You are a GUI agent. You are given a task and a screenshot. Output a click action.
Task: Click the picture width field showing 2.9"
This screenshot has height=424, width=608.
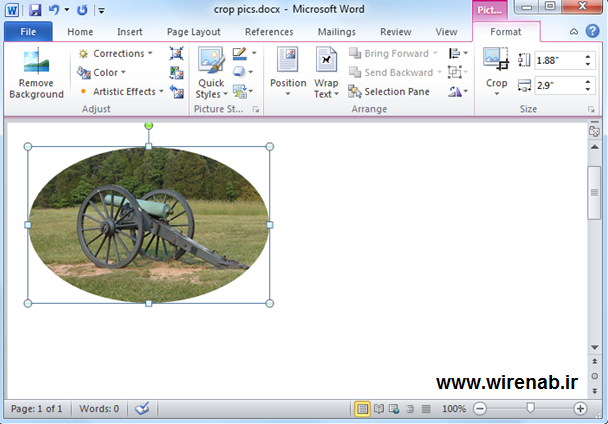tap(558, 86)
